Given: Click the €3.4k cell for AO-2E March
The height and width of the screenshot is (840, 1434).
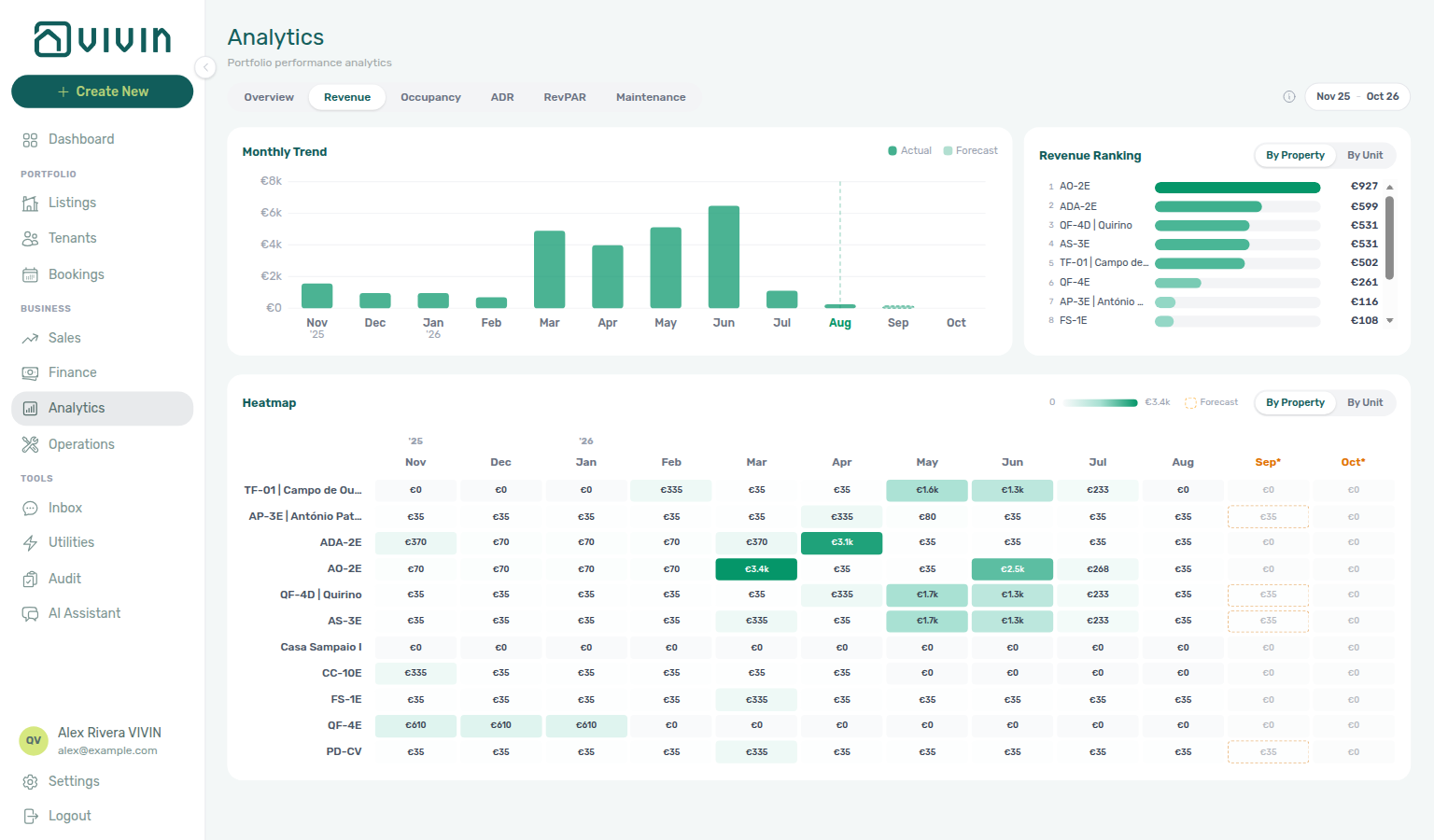Looking at the screenshot, I should (x=756, y=569).
